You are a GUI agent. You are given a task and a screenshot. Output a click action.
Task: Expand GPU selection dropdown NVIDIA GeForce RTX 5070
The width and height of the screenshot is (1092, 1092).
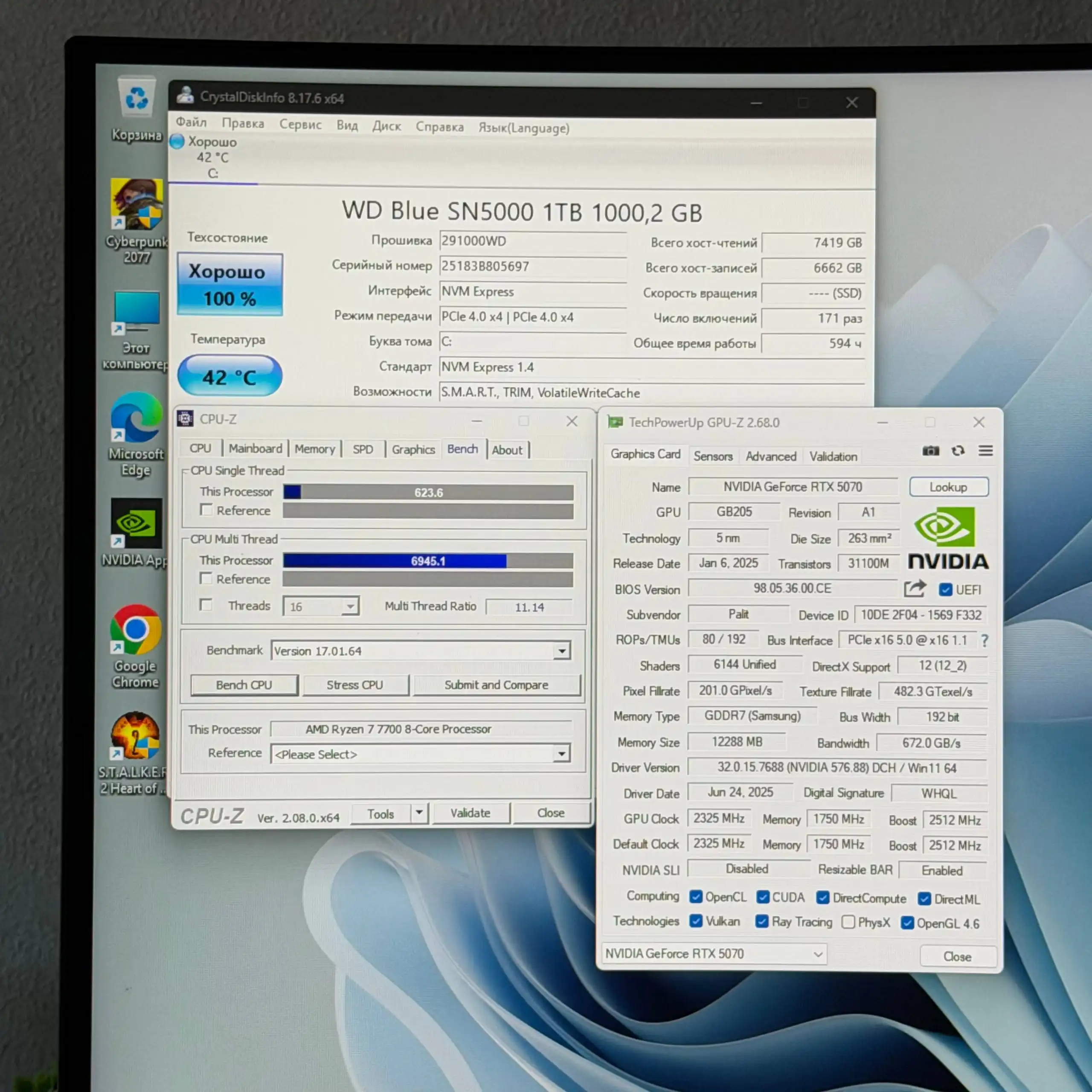(817, 954)
